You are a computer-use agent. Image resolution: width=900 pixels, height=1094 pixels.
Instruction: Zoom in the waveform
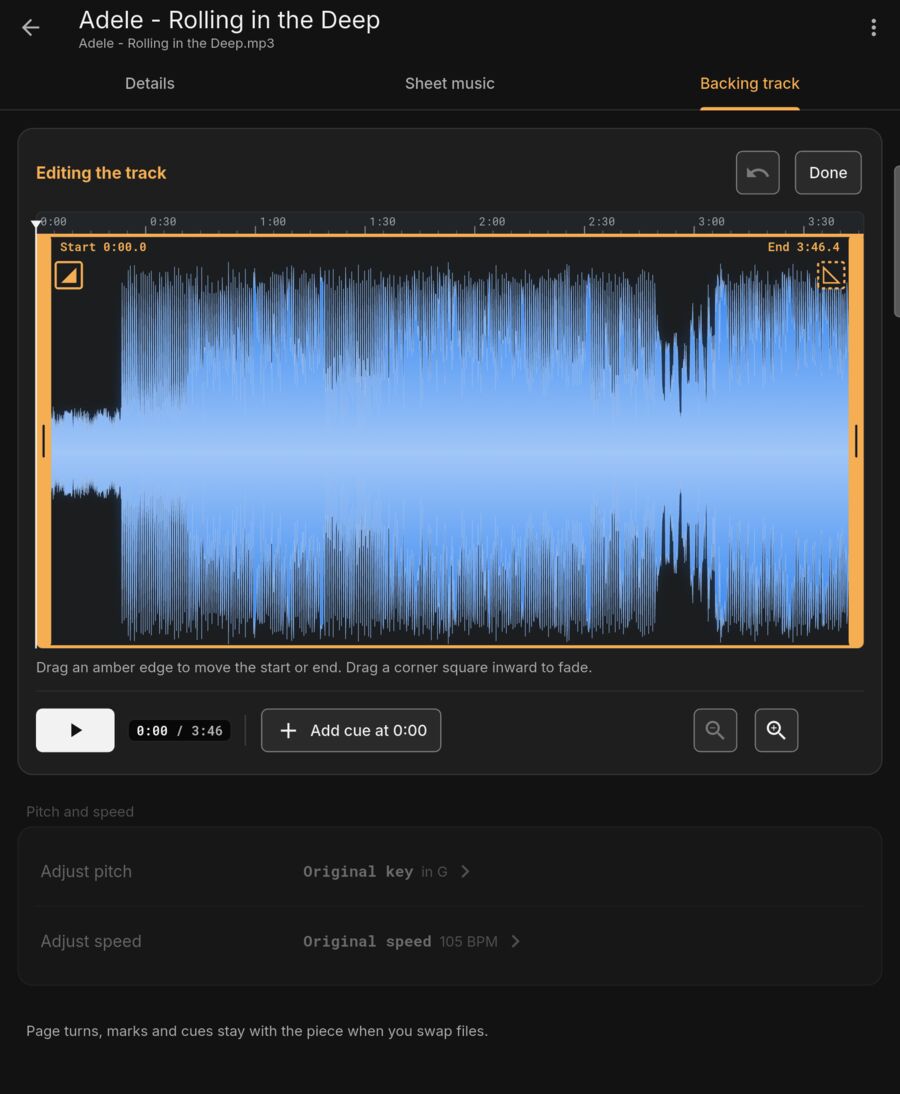(x=777, y=730)
